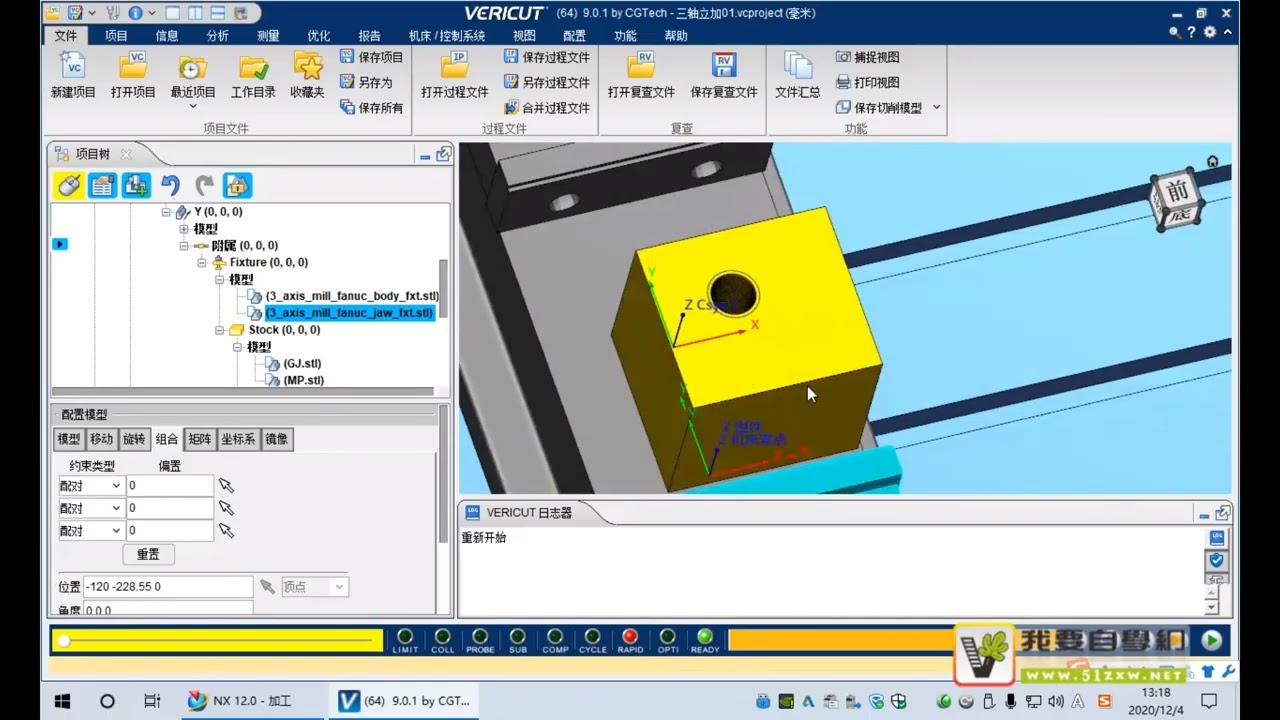Switch to the 矩阵 tab

point(200,439)
